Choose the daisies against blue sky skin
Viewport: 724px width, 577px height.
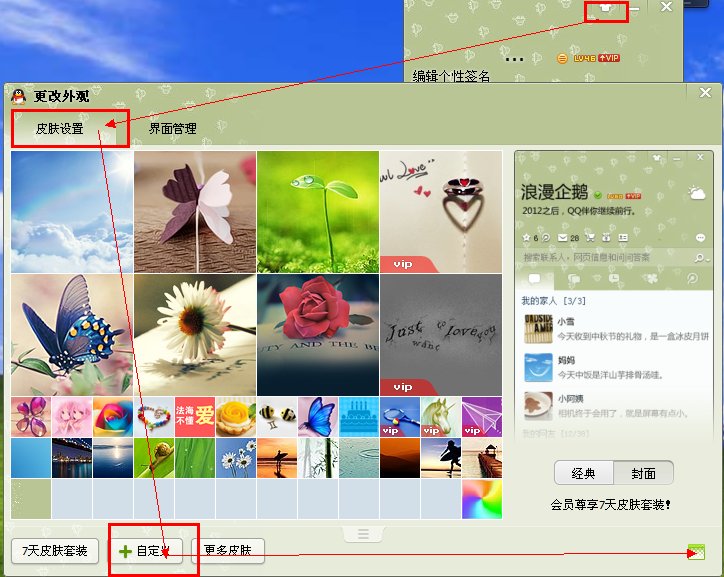[236, 458]
